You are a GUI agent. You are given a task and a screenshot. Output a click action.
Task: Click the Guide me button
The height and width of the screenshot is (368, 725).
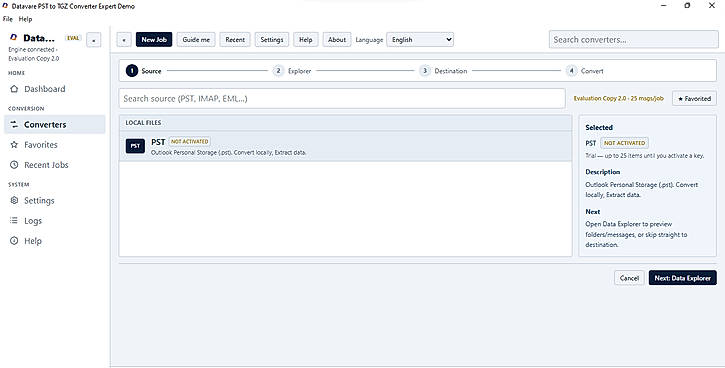(x=196, y=40)
